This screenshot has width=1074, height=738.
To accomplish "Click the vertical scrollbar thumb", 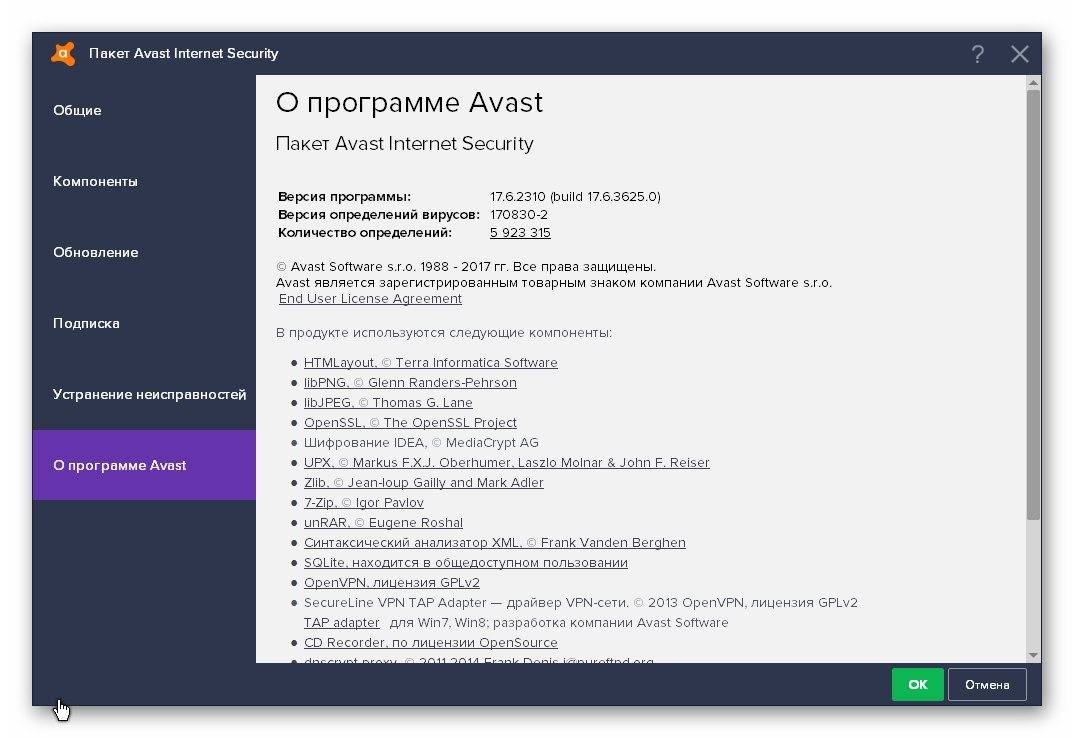I will click(1033, 305).
